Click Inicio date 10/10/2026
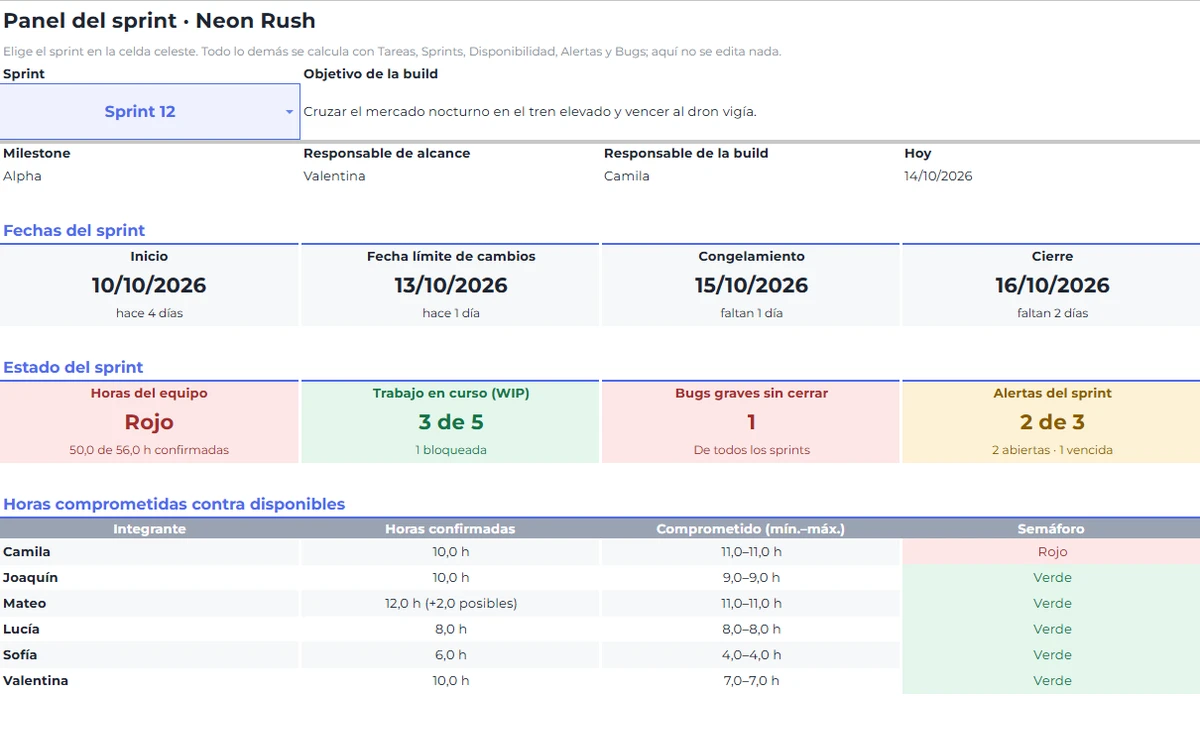 coord(149,285)
